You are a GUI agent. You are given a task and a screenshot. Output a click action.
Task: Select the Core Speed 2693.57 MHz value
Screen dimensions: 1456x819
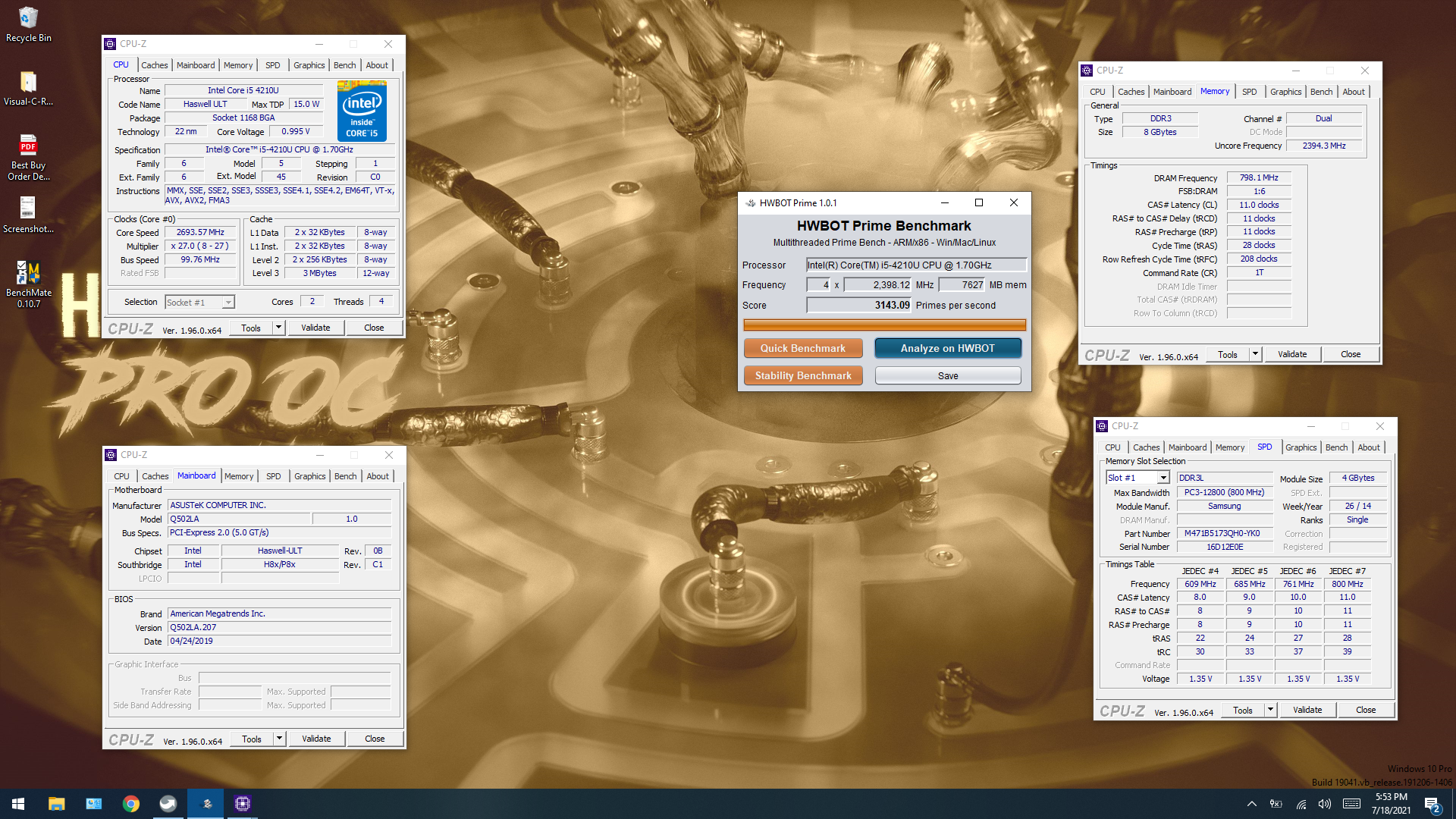coord(200,232)
